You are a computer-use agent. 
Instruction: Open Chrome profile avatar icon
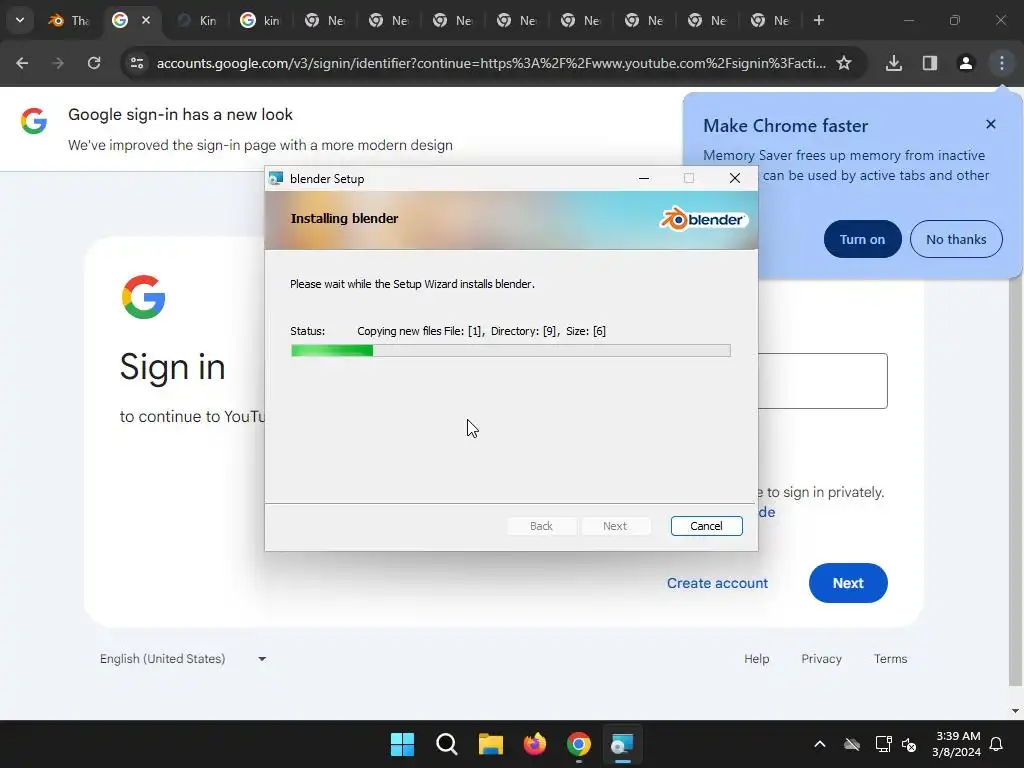point(966,63)
